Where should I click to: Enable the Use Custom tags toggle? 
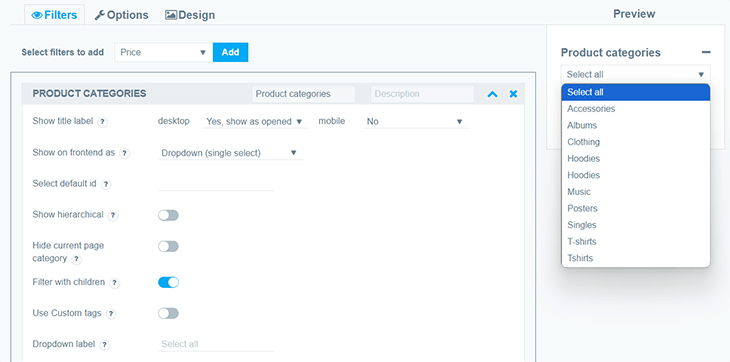[x=168, y=314]
